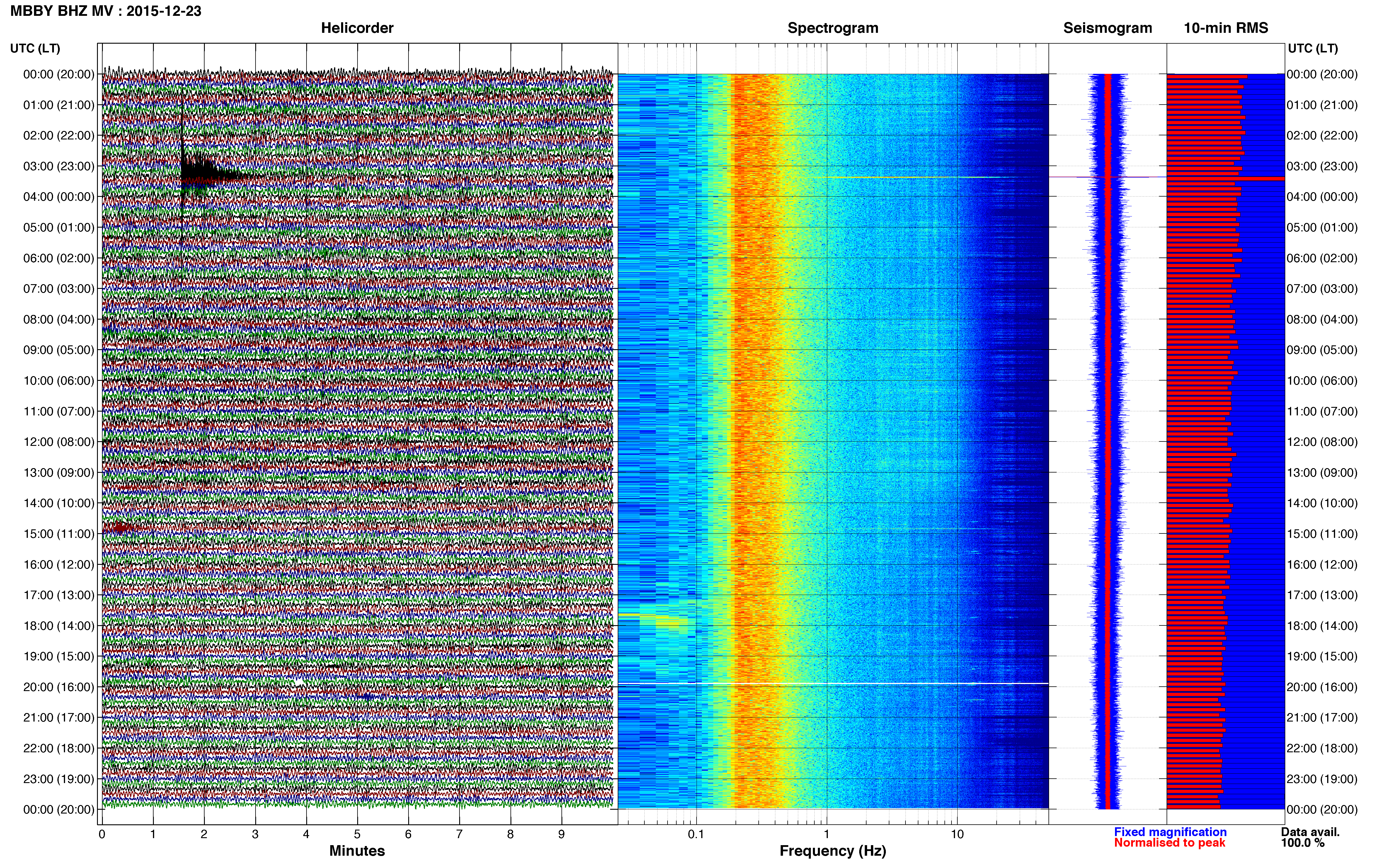The width and height of the screenshot is (1389, 868).
Task: Click the left '12:00 (08:00)' time label
Action: click(x=59, y=442)
